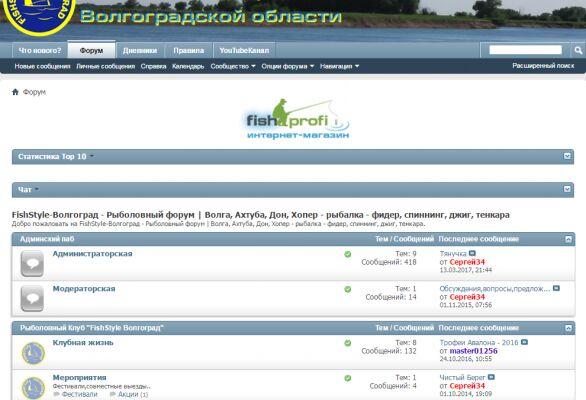Switch to the Что нового? tab

(40, 50)
